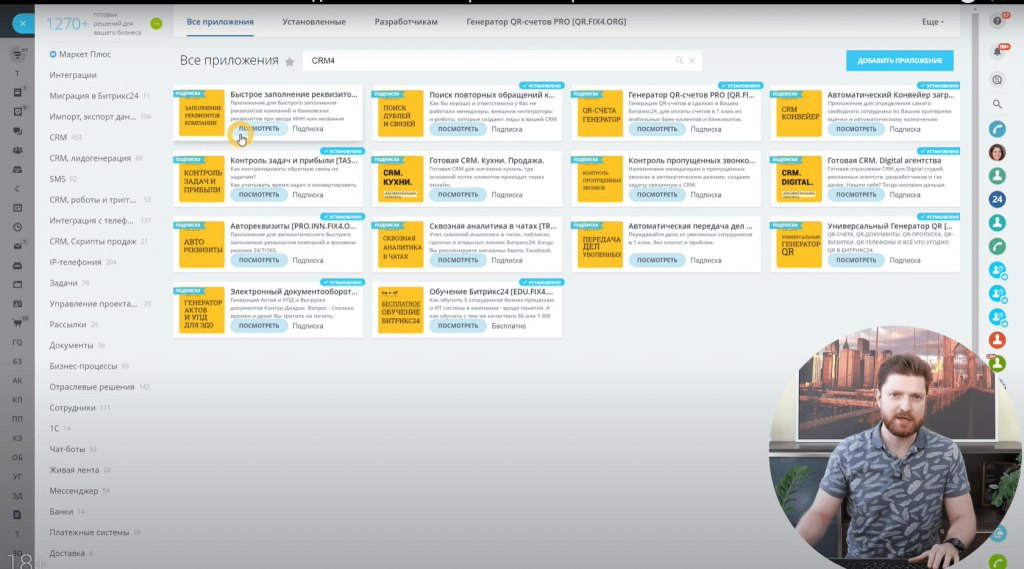This screenshot has height=569, width=1024.
Task: Open the tasks checkmark icon in the left menu
Action: pyautogui.click(x=18, y=112)
